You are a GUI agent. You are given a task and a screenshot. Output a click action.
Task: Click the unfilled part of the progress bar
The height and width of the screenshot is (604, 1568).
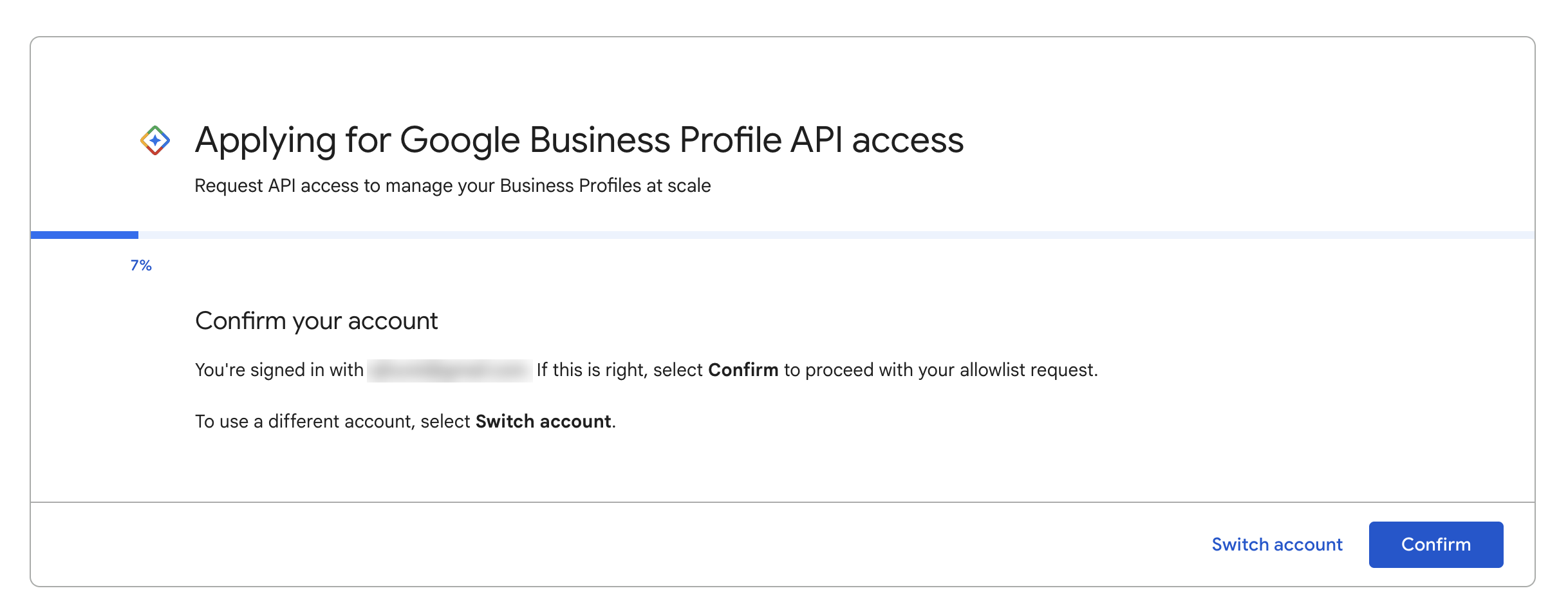[x=837, y=235]
